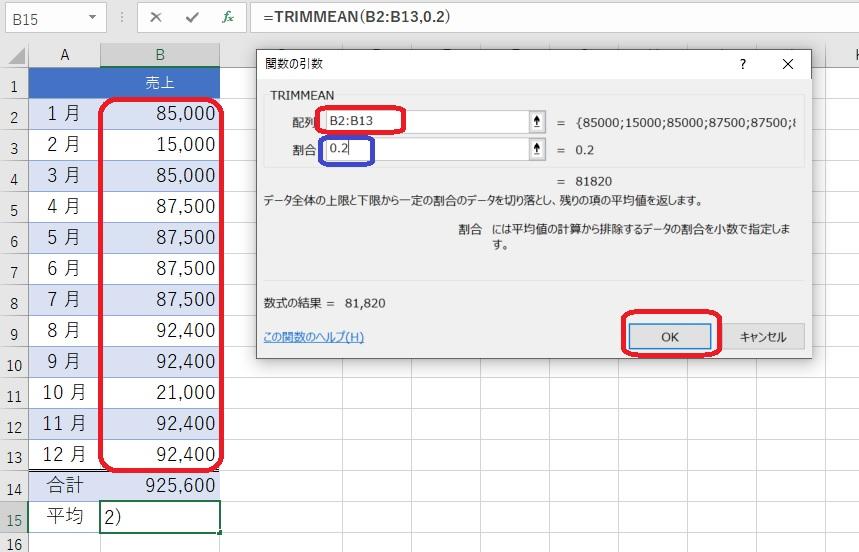Viewport: 859px width, 552px height.
Task: Select cell with 7 月
Action: click(65, 300)
